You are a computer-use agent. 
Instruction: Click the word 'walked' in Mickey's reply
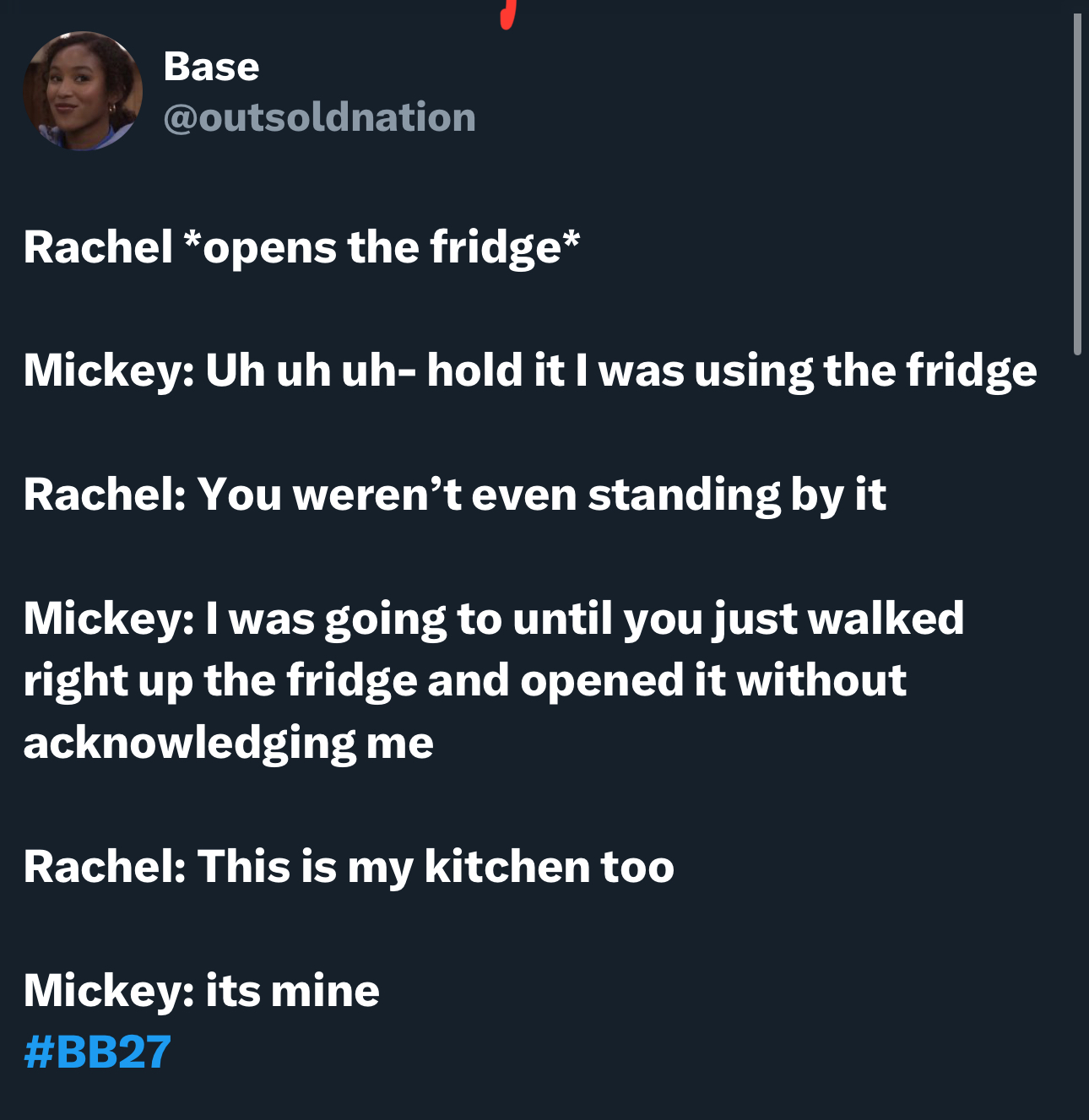(886, 618)
